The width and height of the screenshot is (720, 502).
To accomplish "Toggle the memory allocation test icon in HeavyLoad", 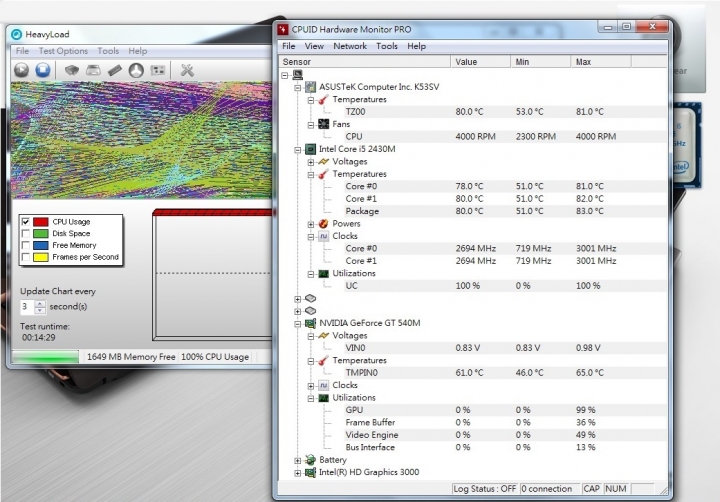I will pos(115,70).
